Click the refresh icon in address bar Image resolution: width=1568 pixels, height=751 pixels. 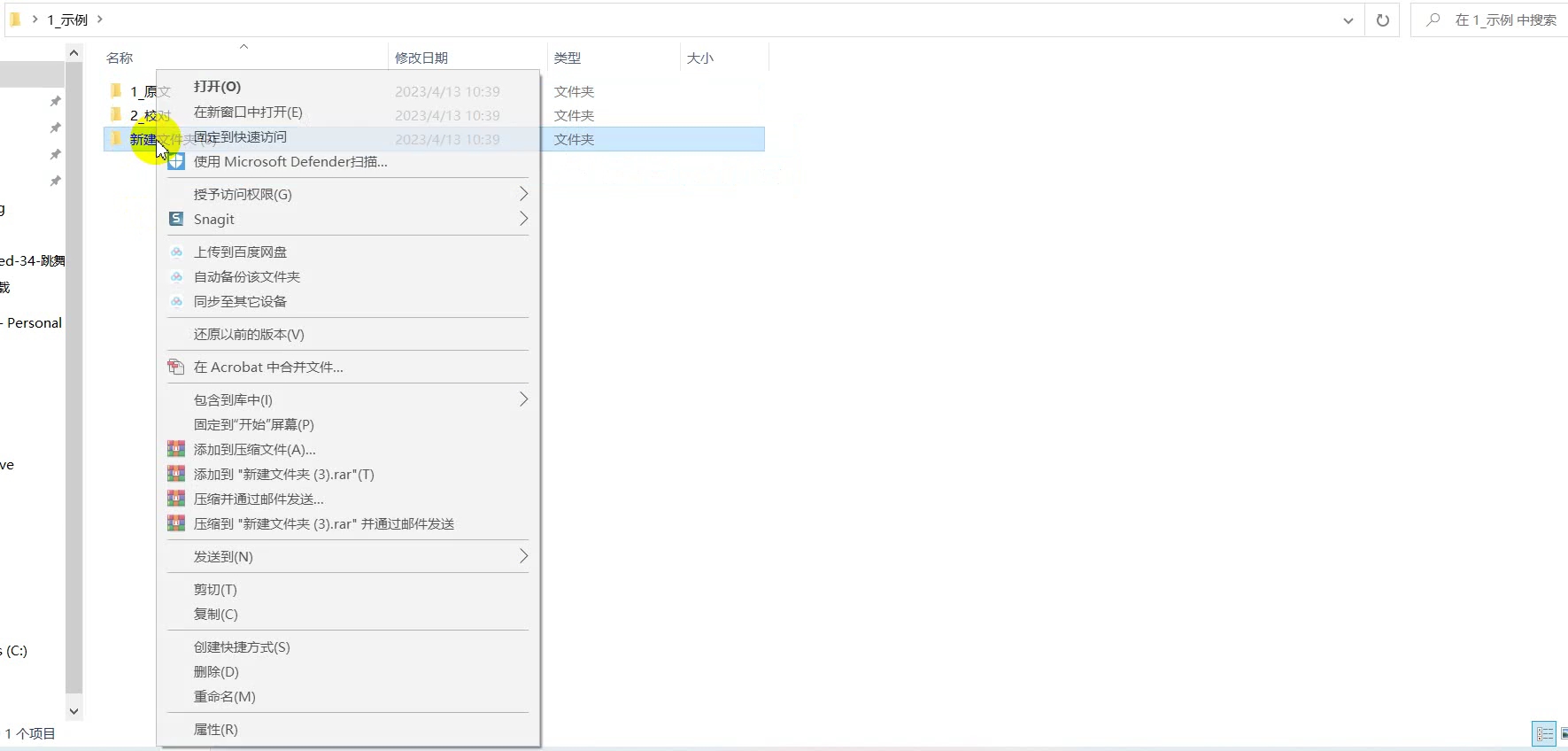point(1383,20)
